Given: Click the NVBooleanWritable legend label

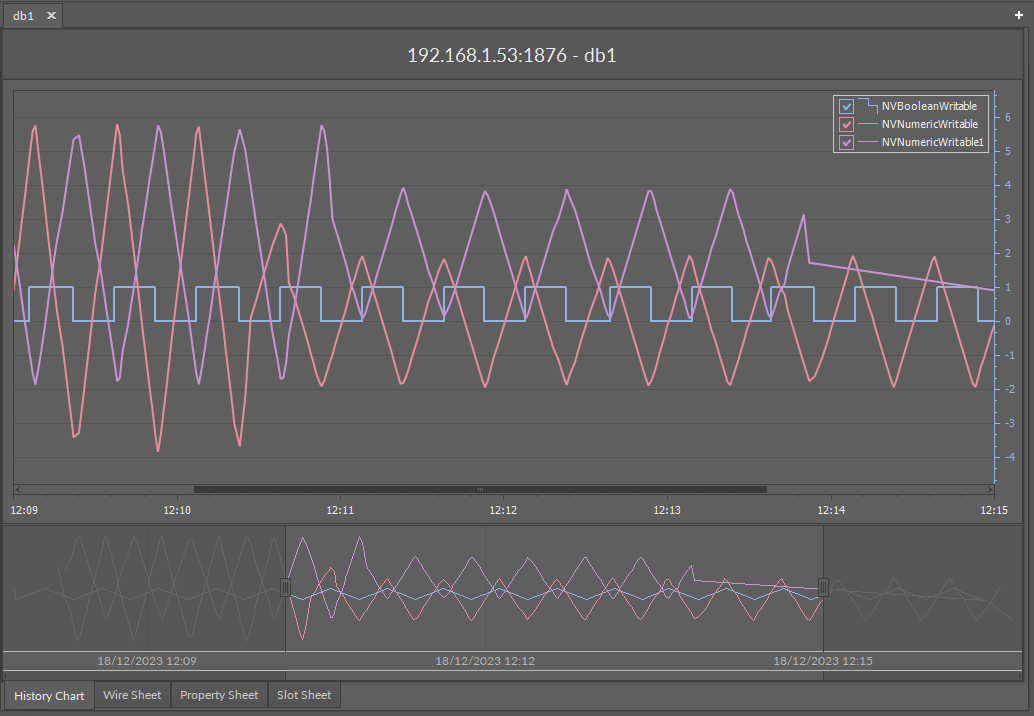Looking at the screenshot, I should tap(929, 106).
